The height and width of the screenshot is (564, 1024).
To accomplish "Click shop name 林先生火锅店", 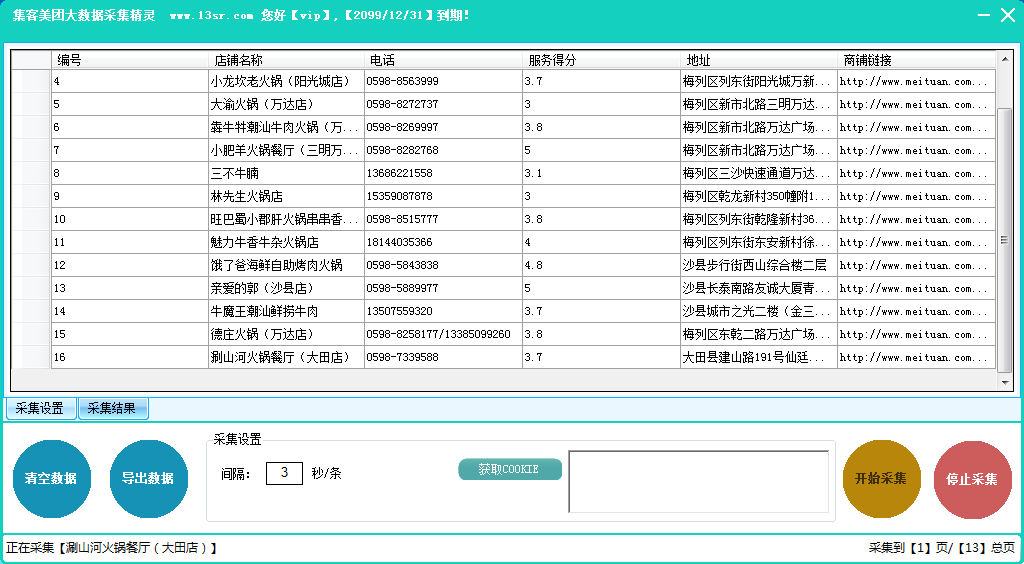I will 246,196.
